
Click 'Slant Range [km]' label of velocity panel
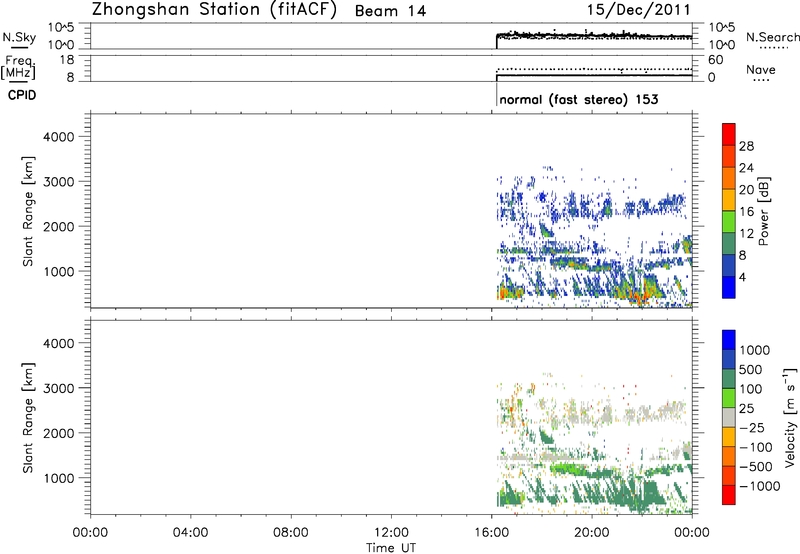coord(28,418)
